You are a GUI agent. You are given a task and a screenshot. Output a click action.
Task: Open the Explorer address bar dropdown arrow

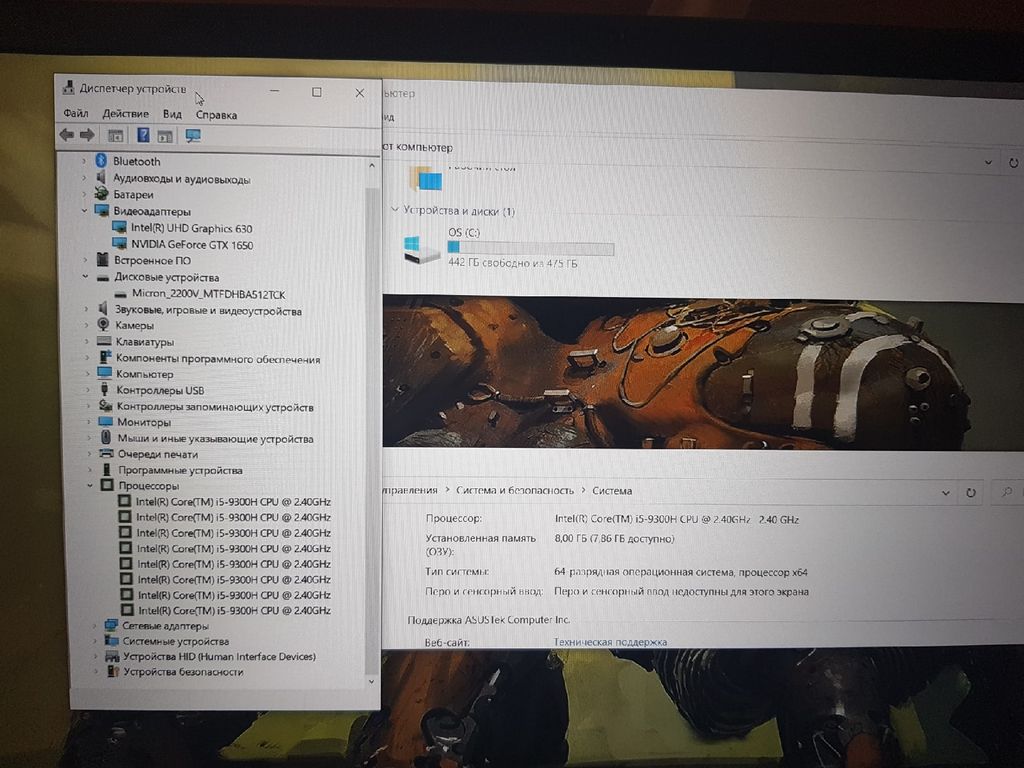[x=988, y=162]
